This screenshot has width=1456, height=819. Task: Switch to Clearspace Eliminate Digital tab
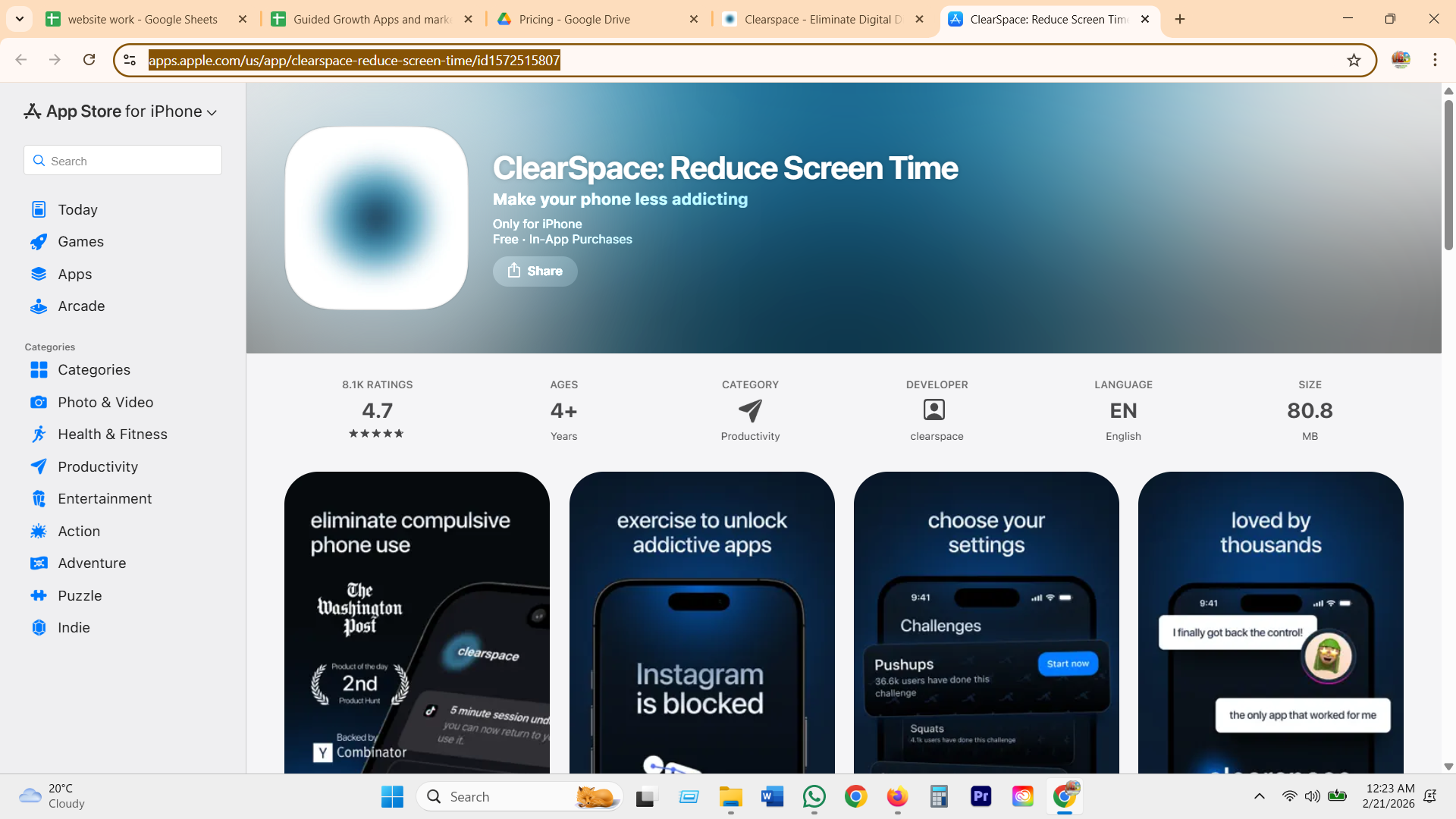coord(824,20)
